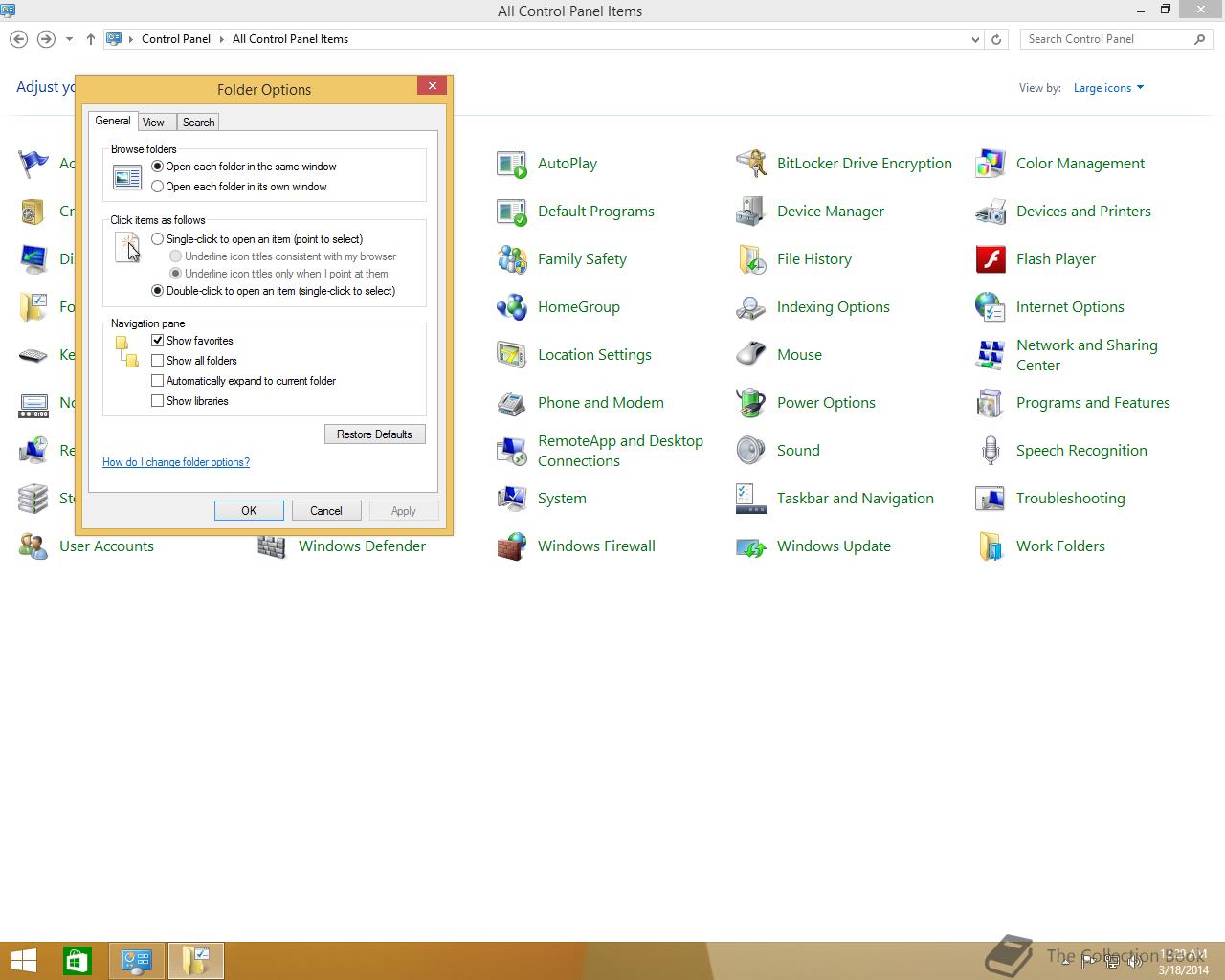The height and width of the screenshot is (980, 1225).
Task: Uncheck the Show favorites checkbox
Action: [x=158, y=341]
